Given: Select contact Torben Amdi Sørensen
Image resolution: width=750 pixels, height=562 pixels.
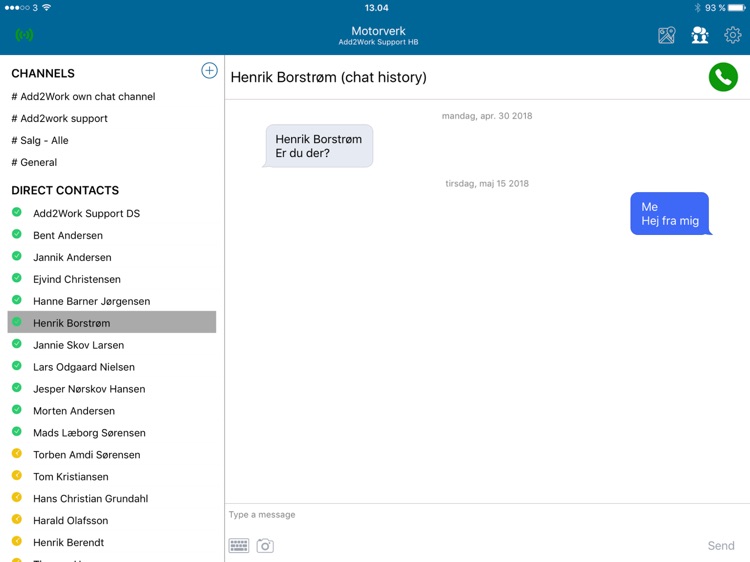Looking at the screenshot, I should coord(86,455).
